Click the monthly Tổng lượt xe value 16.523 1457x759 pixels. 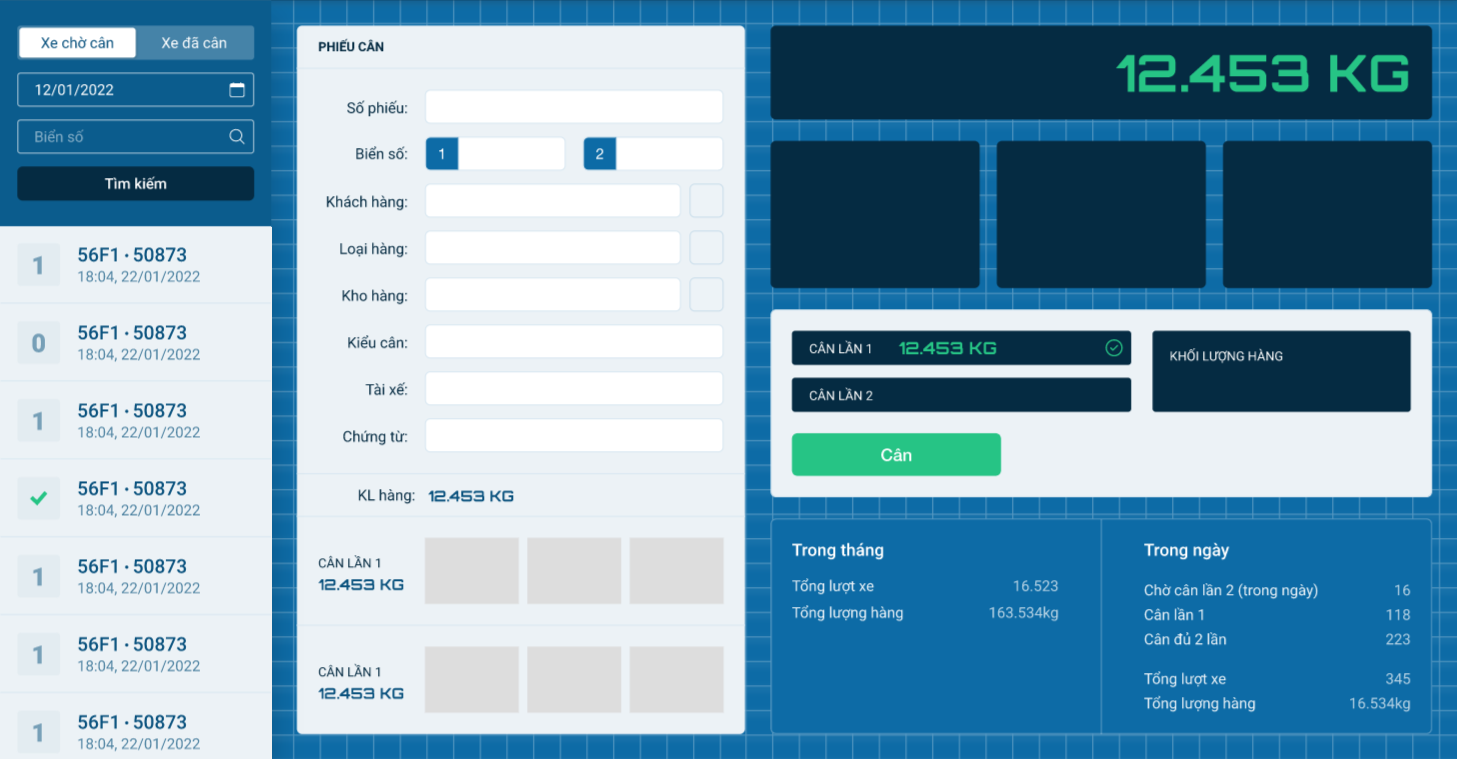pyautogui.click(x=1035, y=586)
